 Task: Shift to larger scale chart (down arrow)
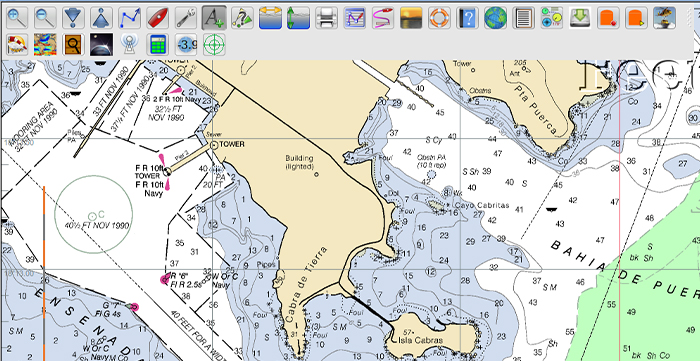pos(73,18)
